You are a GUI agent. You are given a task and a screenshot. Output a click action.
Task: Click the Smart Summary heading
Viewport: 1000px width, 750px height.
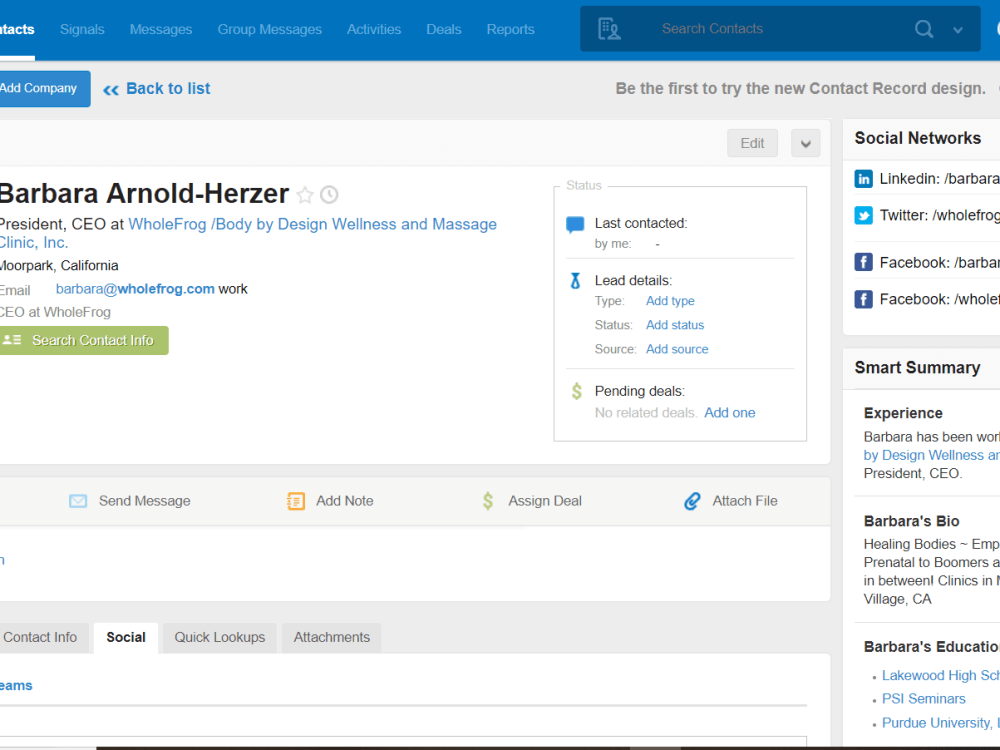pyautogui.click(x=917, y=368)
